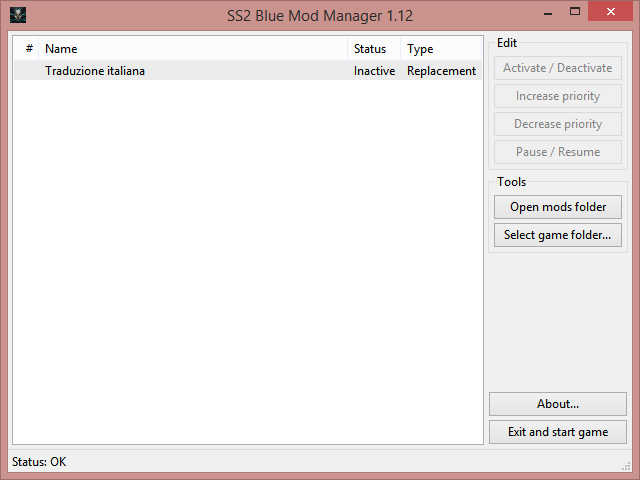Viewport: 640px width, 480px height.
Task: Click the SS2 app icon in title bar
Action: pos(18,15)
